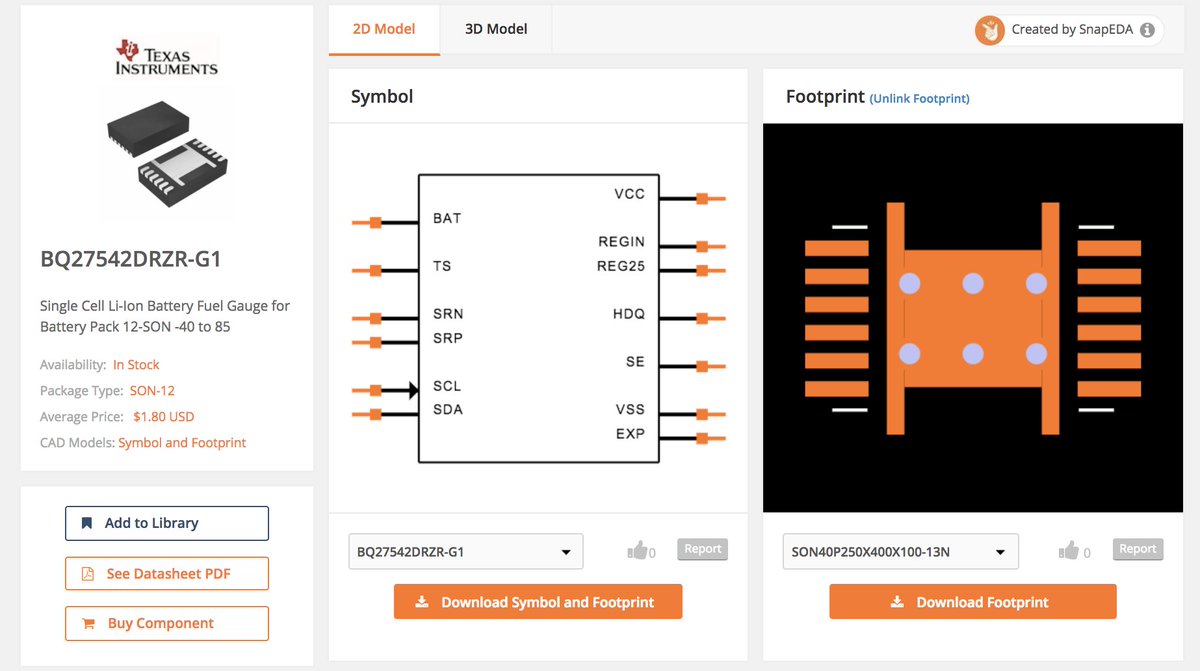This screenshot has width=1200, height=671.
Task: Click the REGIN pin label
Action: 621,242
